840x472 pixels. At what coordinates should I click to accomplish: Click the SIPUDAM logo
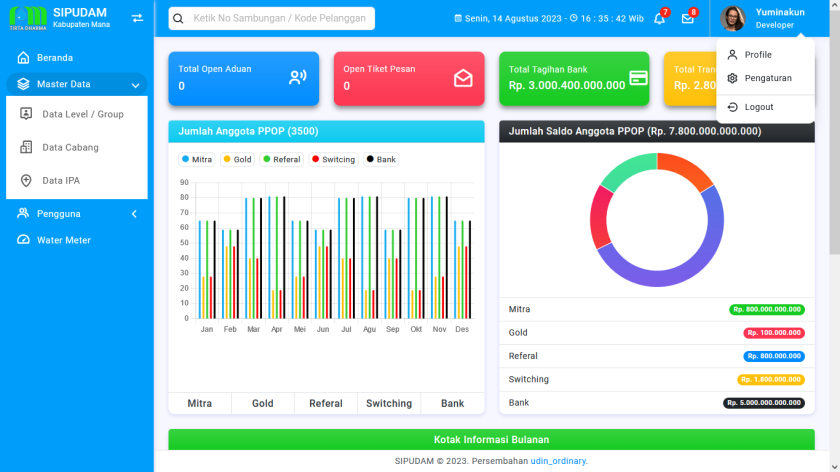27,18
